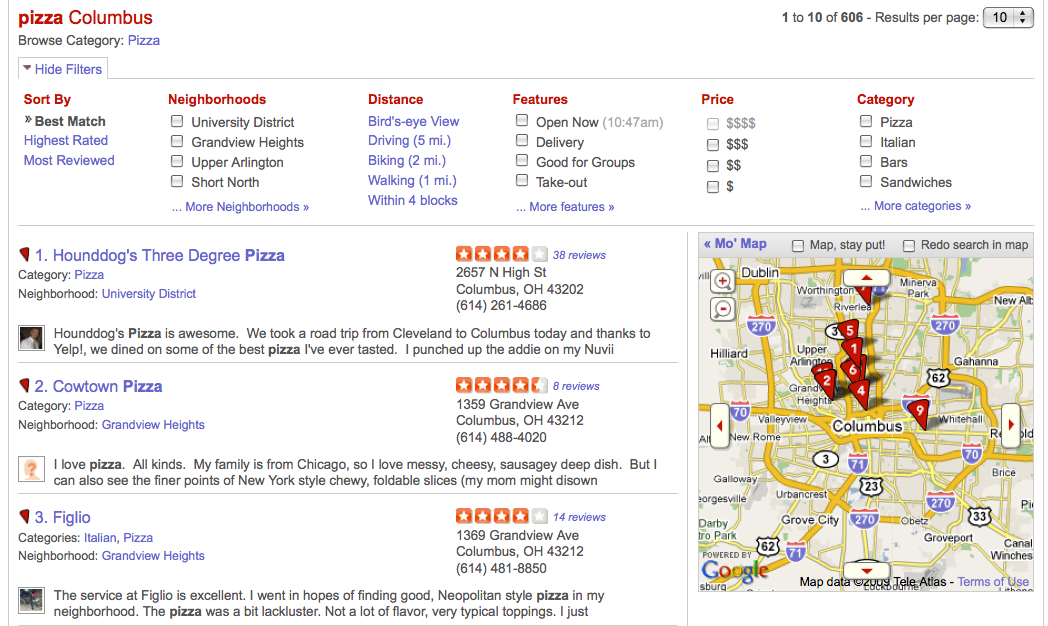The height and width of the screenshot is (626, 1048).
Task: Select Within 4 blocks distance
Action: click(x=412, y=201)
